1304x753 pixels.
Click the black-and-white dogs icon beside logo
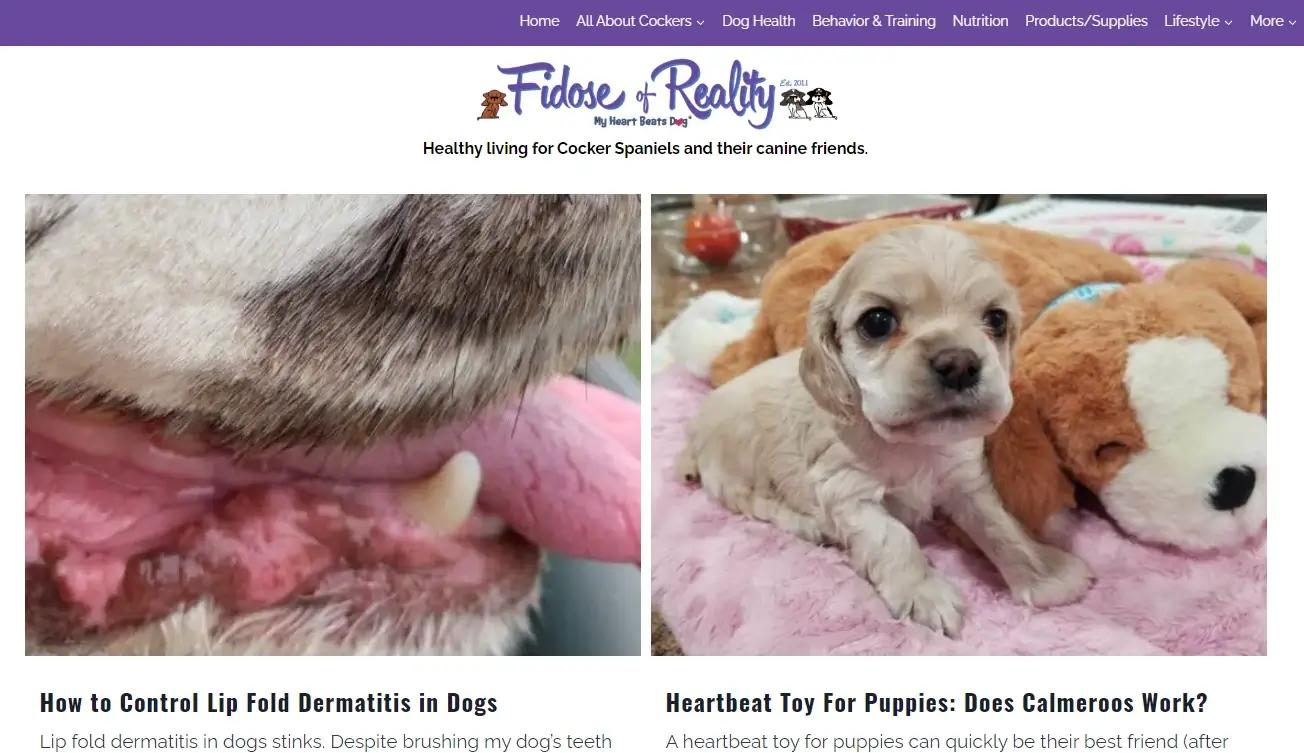coord(808,102)
